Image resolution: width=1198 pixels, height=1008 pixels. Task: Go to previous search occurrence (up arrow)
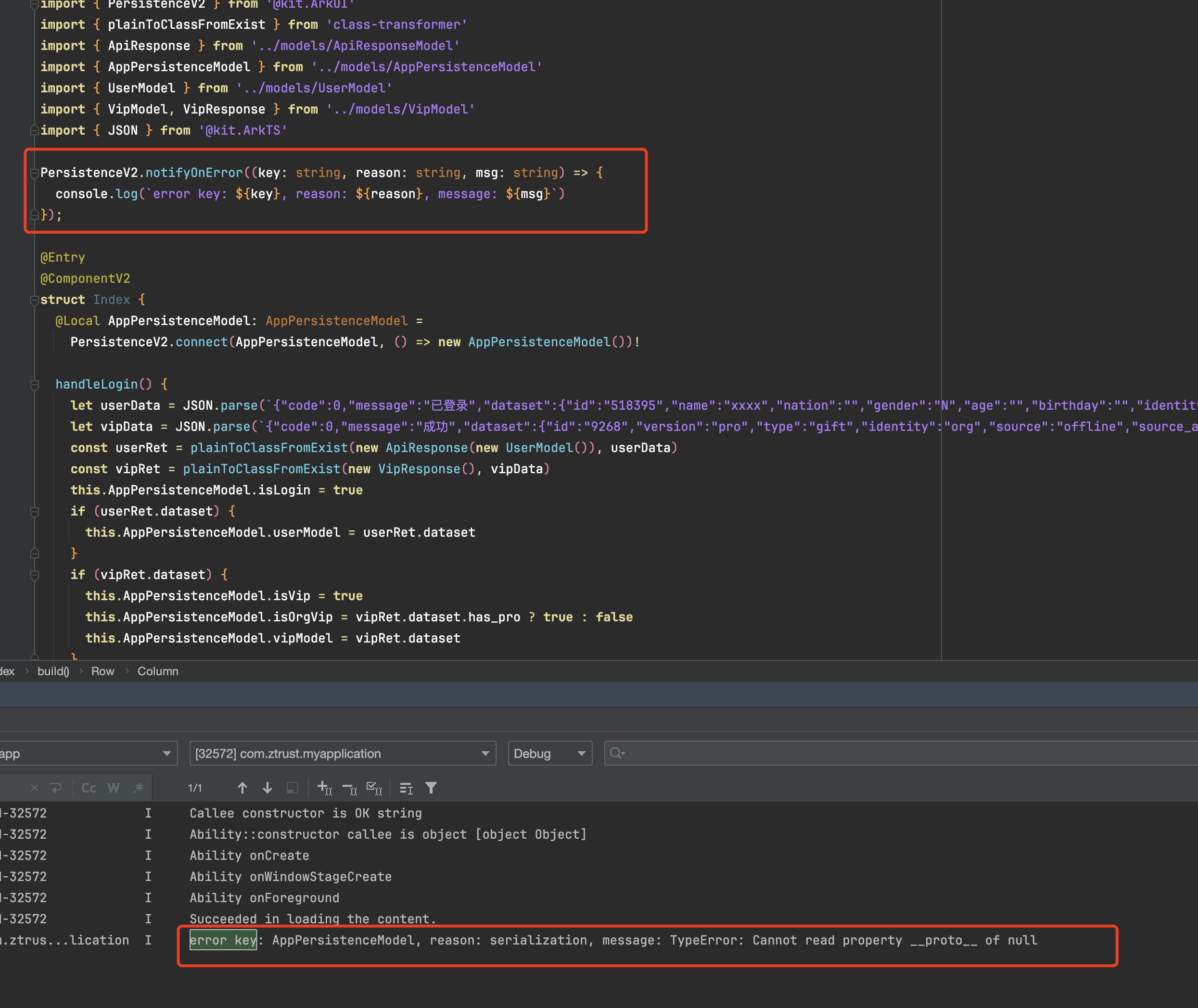[242, 788]
